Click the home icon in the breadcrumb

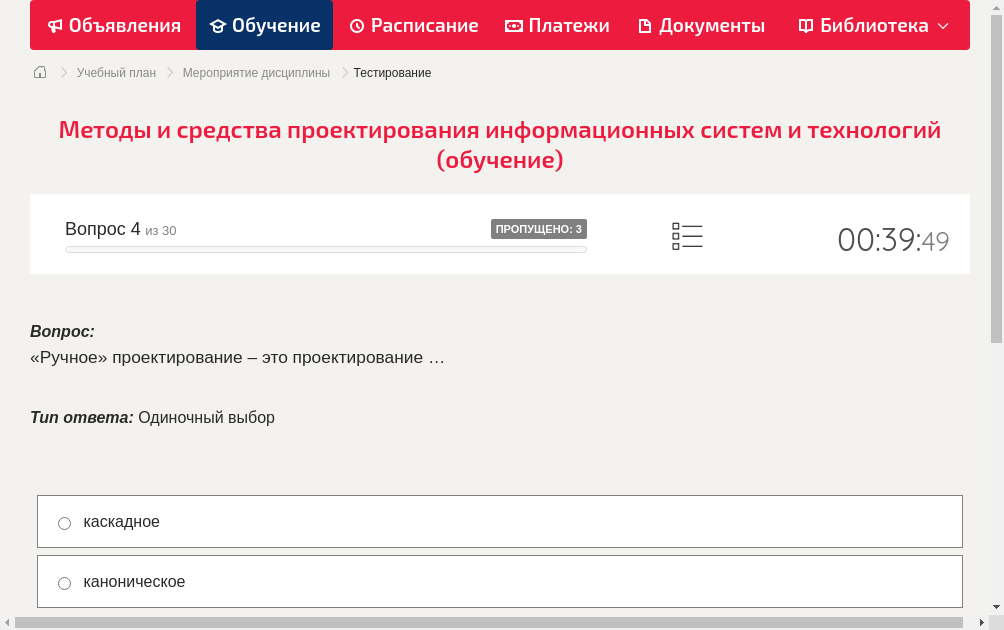pyautogui.click(x=39, y=72)
